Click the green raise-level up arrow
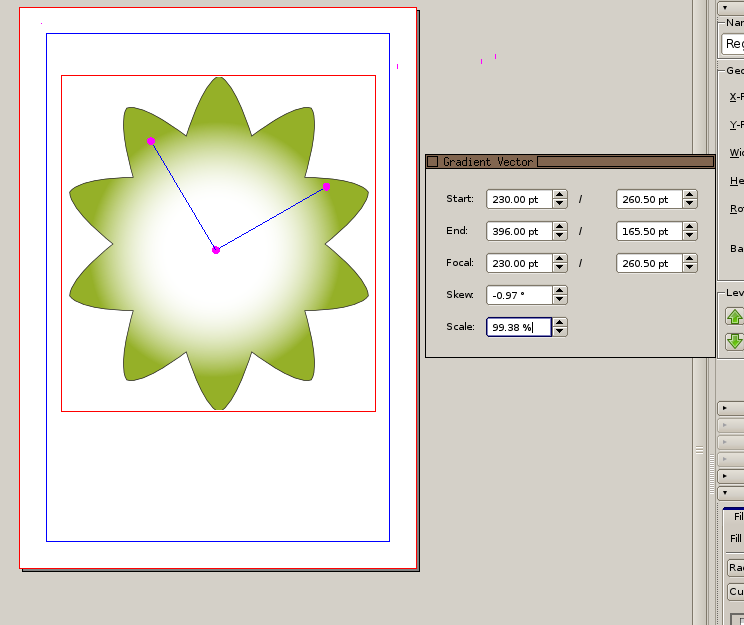Screen dimensions: 744x625 [735, 317]
